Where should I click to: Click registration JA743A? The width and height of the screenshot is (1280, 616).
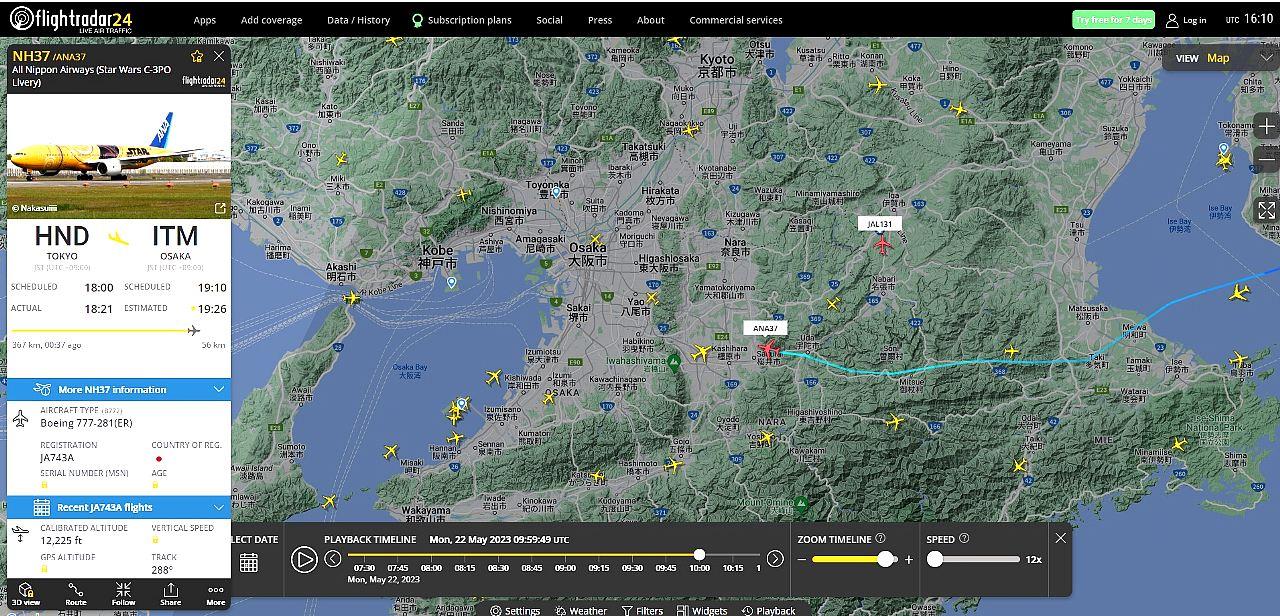pyautogui.click(x=57, y=457)
